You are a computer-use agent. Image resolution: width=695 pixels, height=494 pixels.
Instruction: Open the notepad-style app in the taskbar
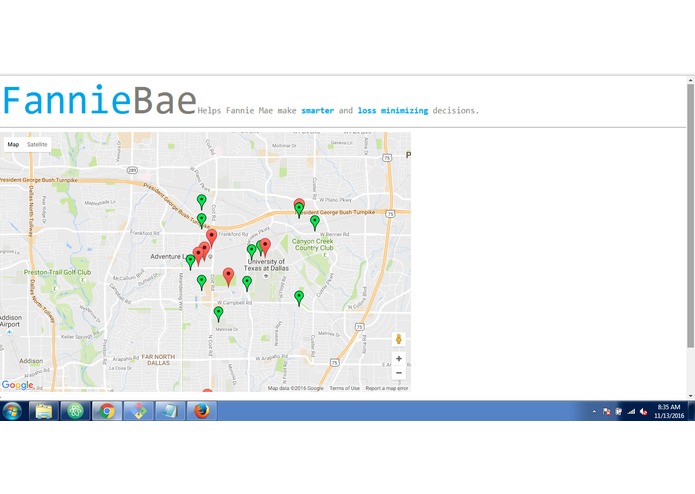pos(170,411)
